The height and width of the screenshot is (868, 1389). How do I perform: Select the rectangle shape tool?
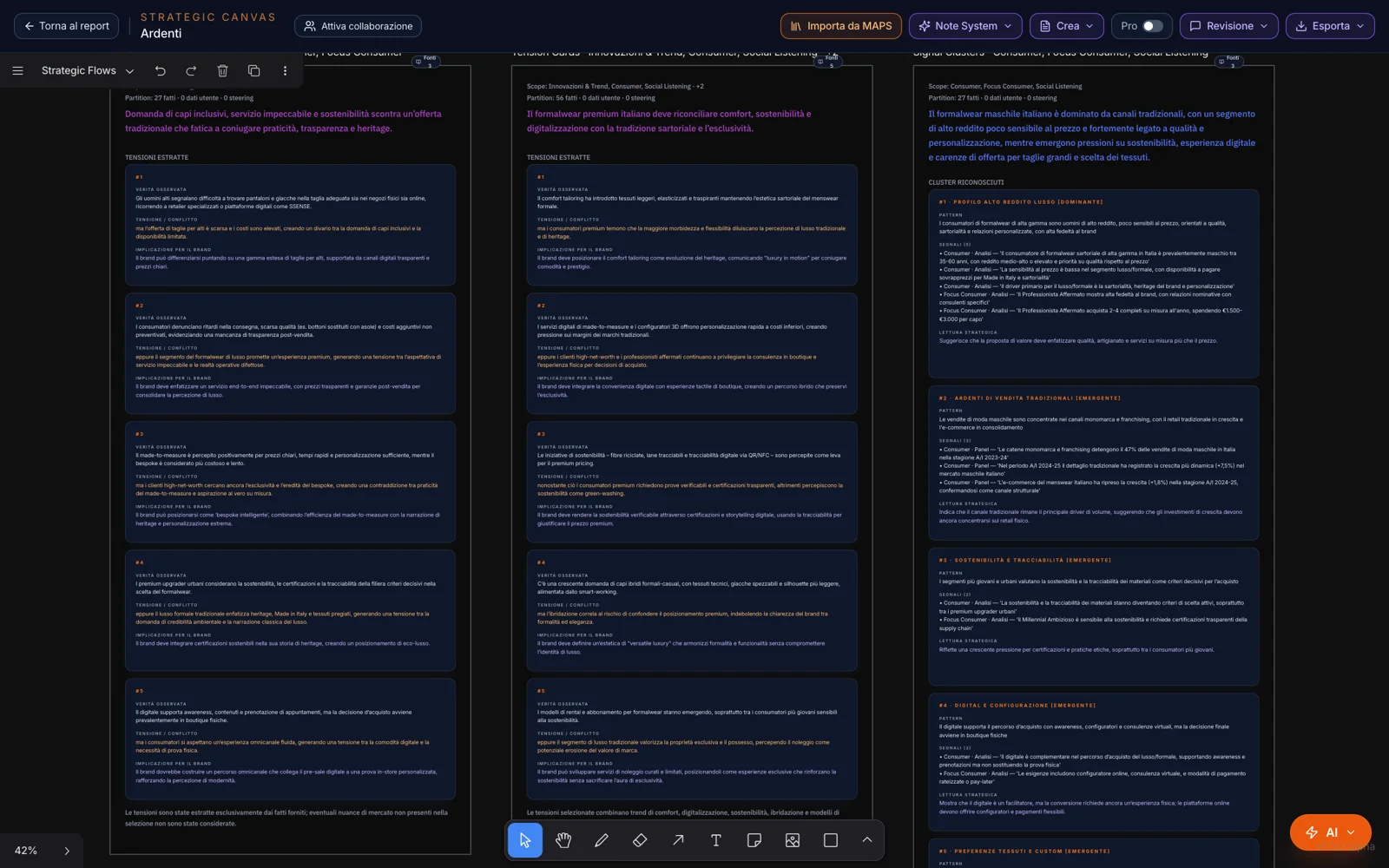(831, 840)
